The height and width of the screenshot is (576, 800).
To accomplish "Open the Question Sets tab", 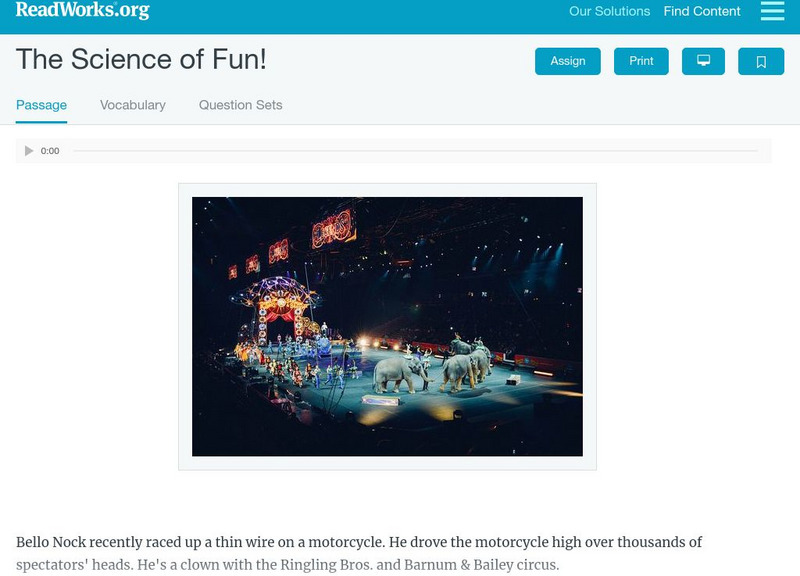I will pos(240,105).
